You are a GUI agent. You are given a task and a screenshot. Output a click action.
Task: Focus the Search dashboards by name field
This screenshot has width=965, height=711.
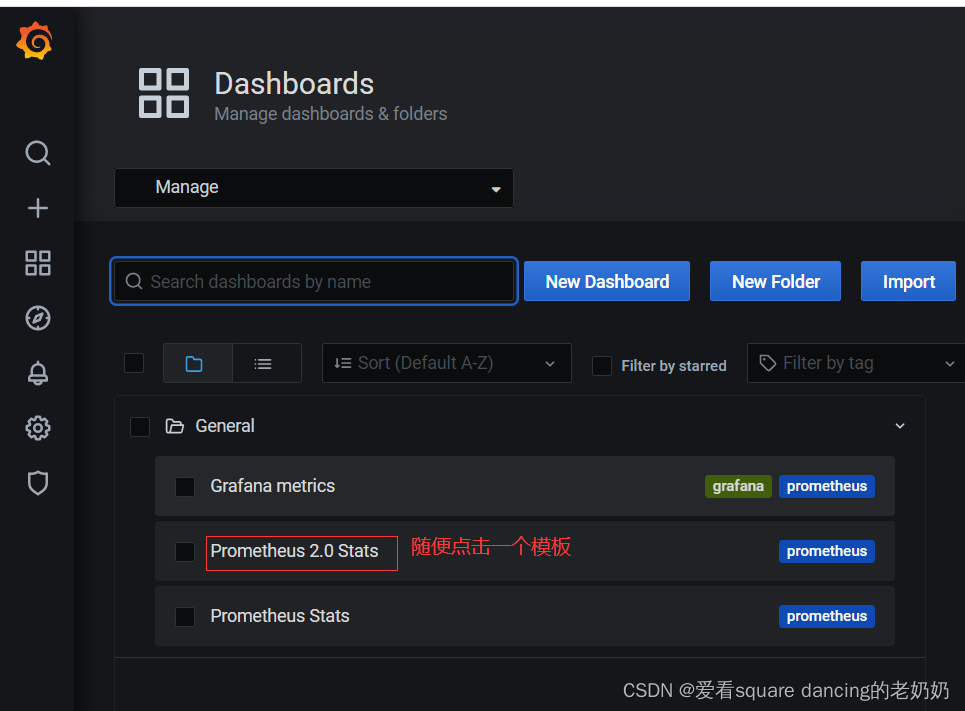coord(314,281)
